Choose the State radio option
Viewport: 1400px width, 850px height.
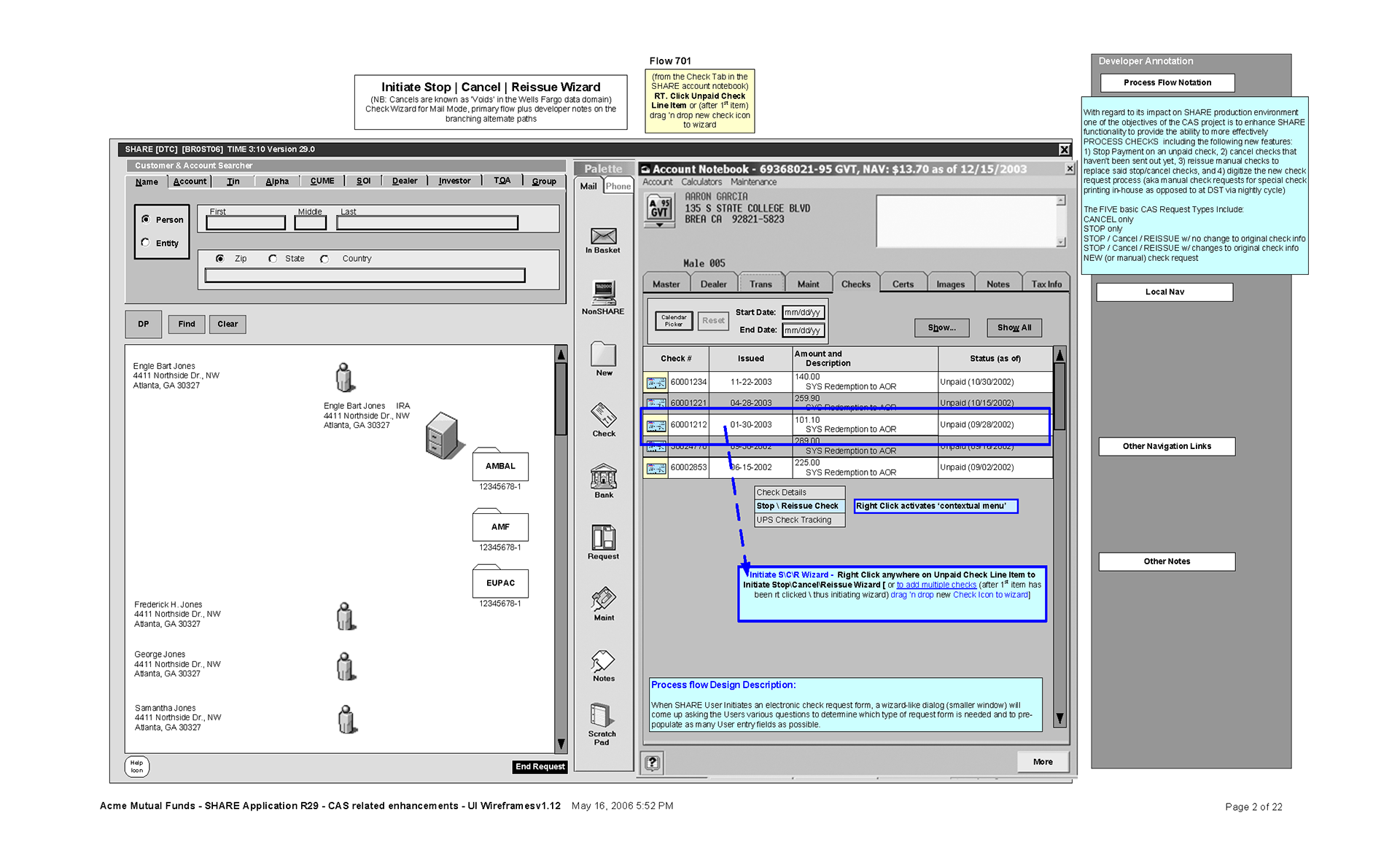tap(273, 259)
